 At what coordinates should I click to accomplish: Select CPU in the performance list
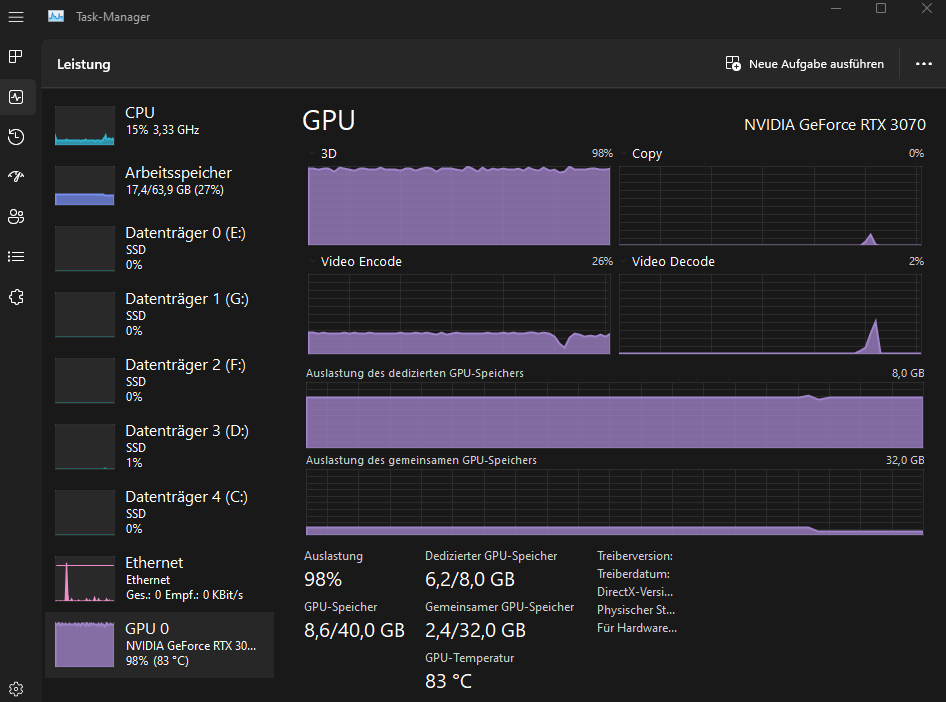coord(159,124)
